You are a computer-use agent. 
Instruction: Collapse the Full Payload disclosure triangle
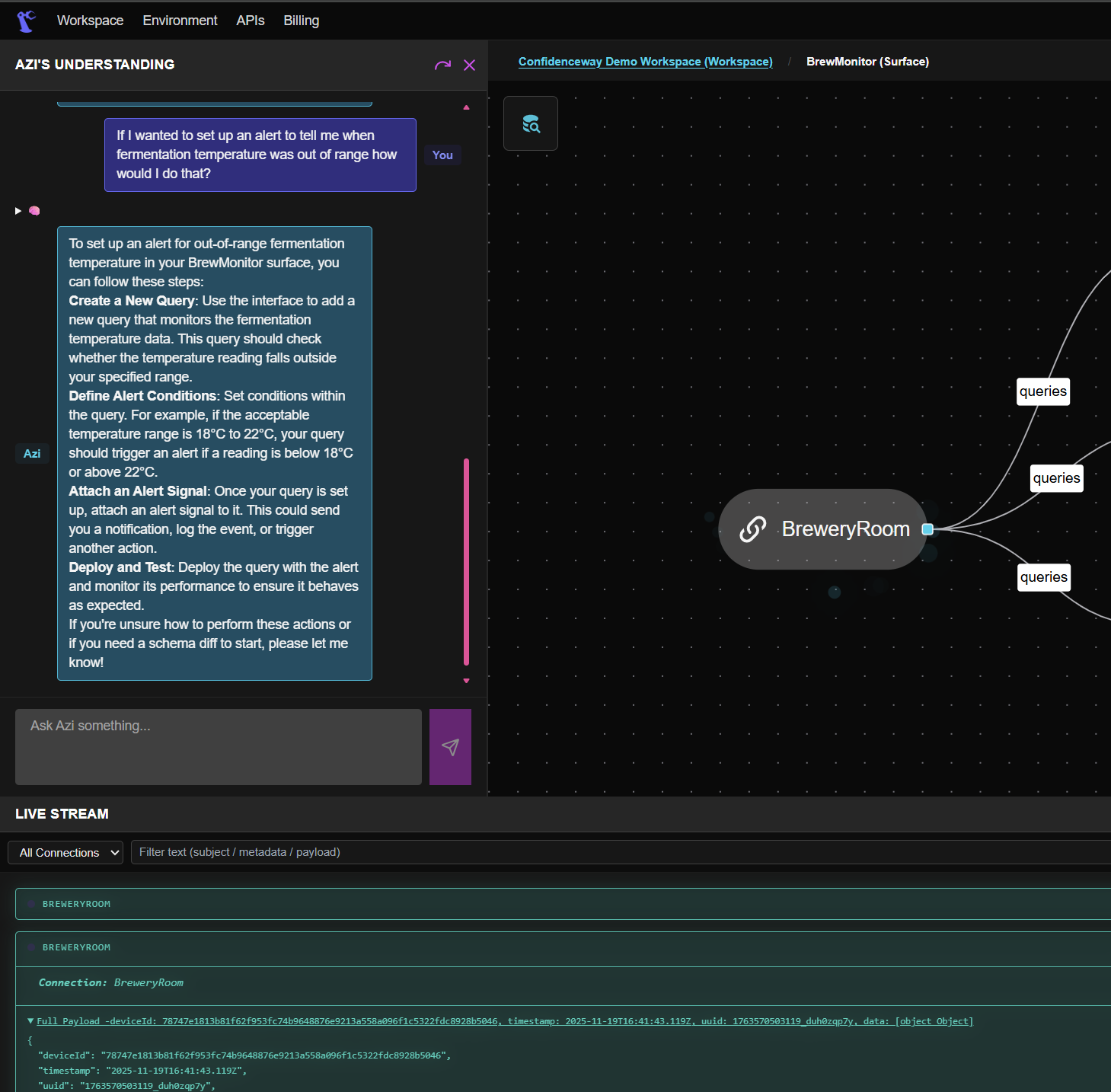(30, 1021)
